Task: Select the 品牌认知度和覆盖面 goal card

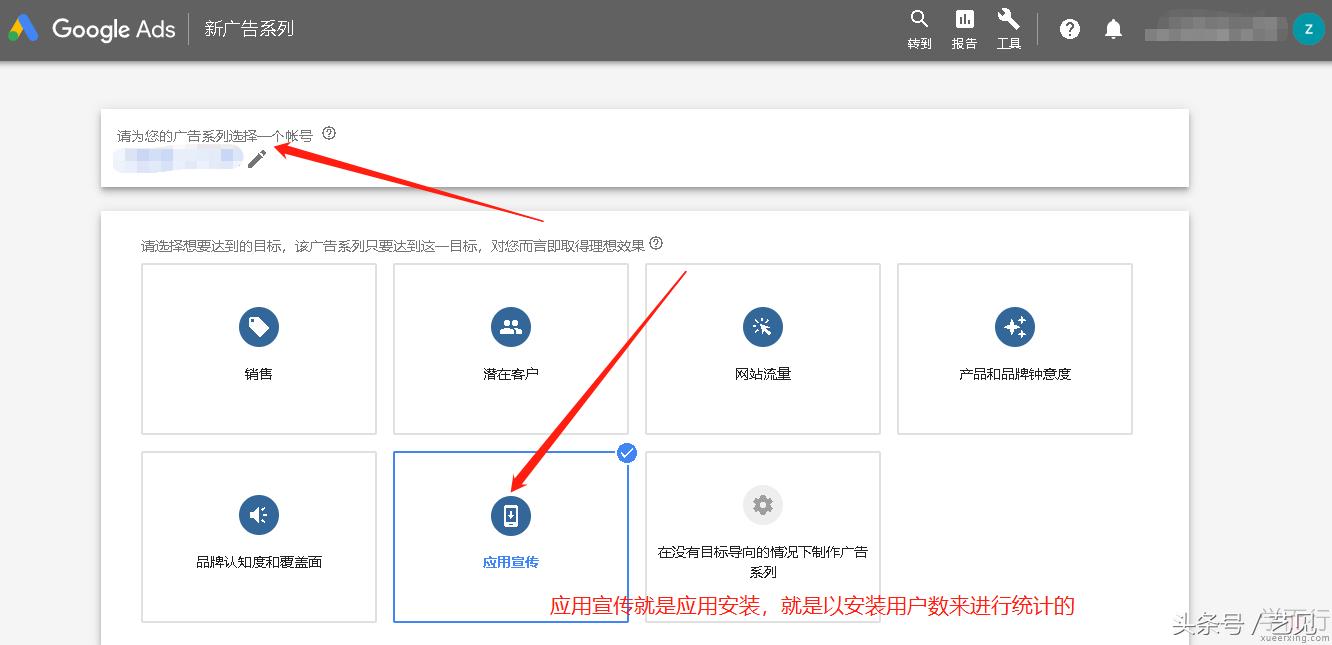Action: point(259,537)
